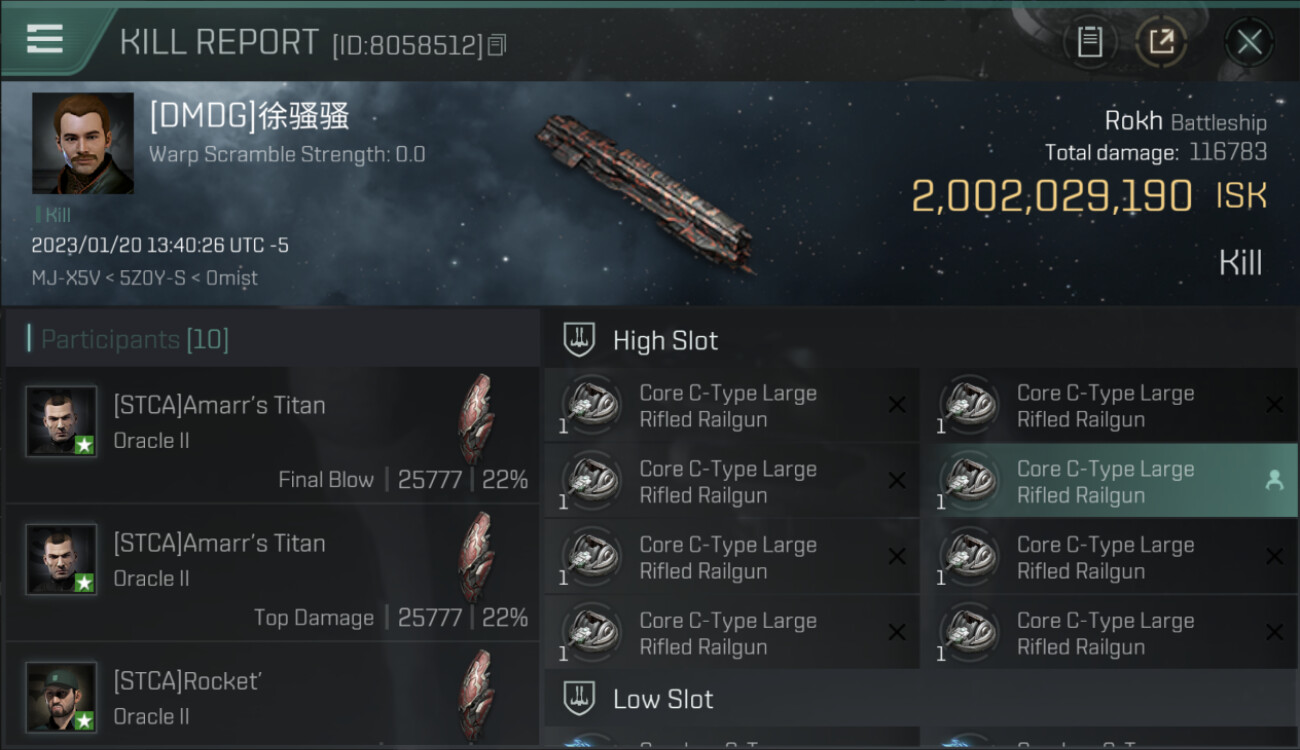Click the share/export icon in the top bar
This screenshot has width=1300, height=750.
point(1161,42)
